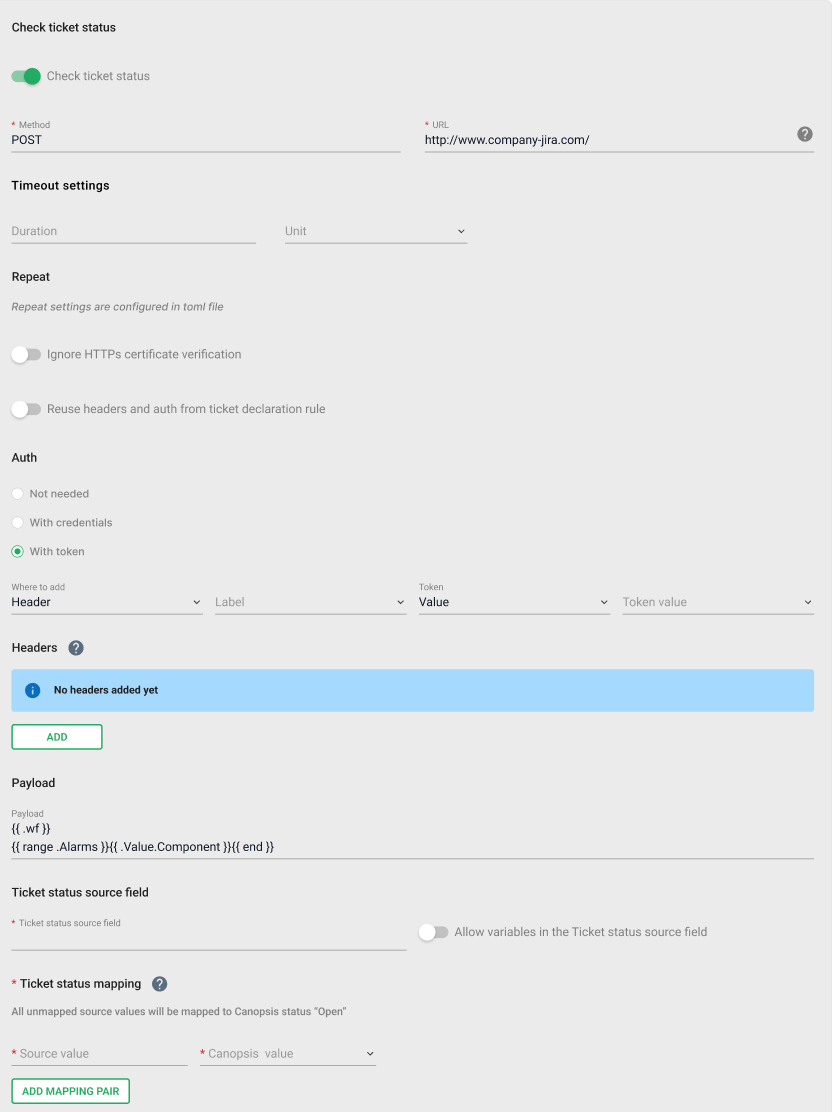Choose With credentials authentication
Viewport: 832px width, 1112px height.
tap(16, 522)
